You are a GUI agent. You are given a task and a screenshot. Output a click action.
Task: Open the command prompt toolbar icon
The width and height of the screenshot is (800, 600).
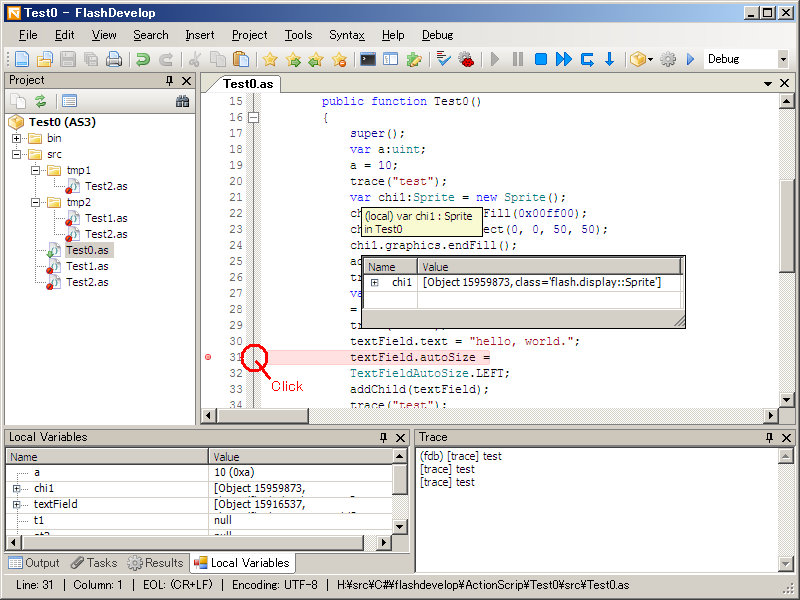point(368,59)
